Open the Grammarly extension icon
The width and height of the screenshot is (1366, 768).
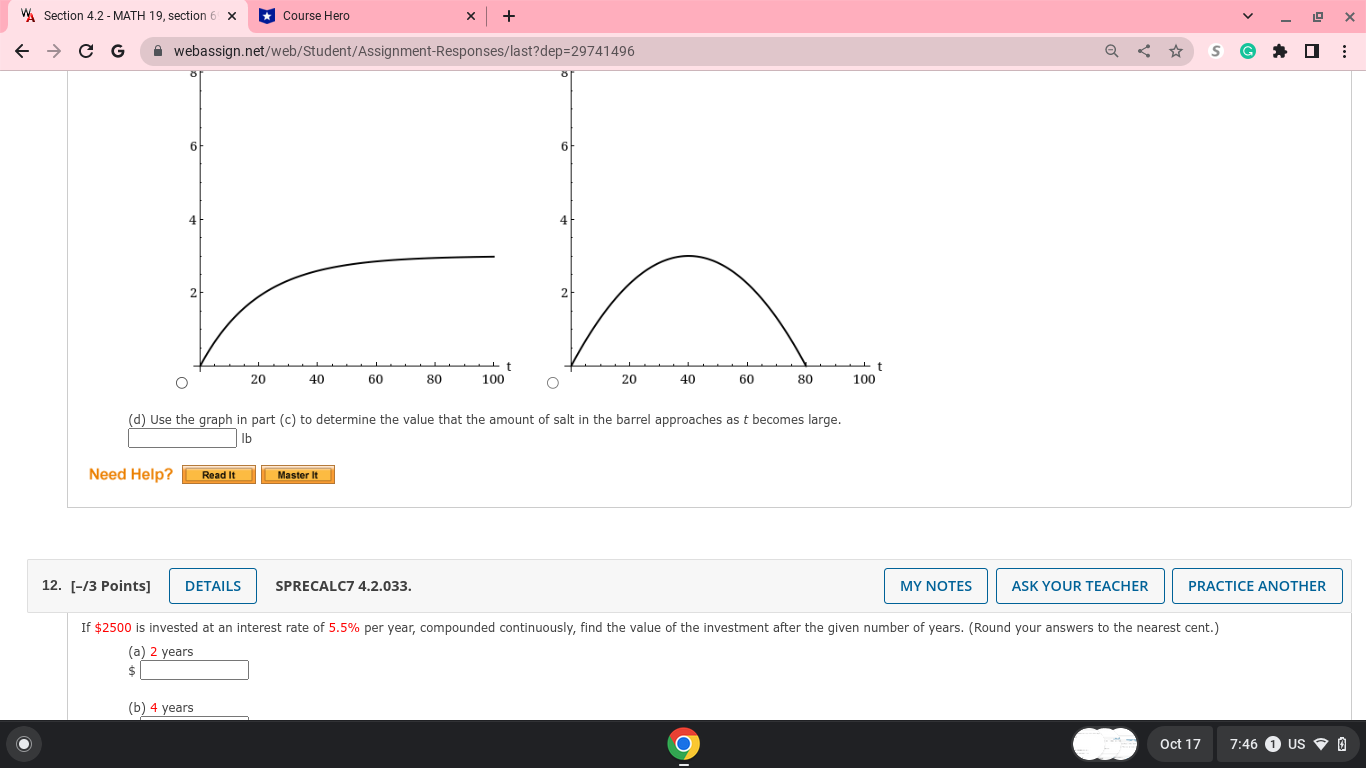tap(1245, 49)
